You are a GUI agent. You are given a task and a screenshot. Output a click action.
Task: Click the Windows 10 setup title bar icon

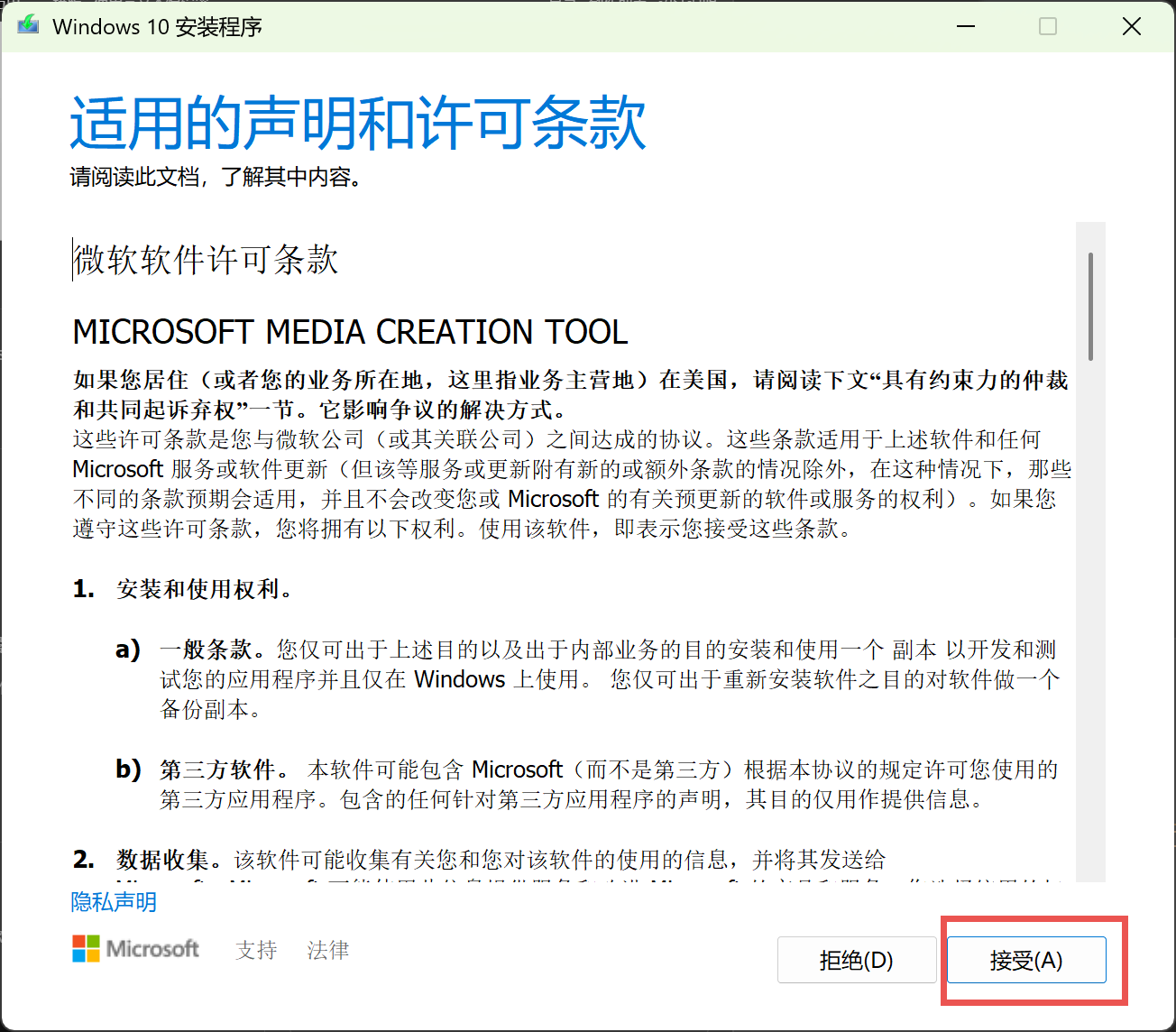(29, 26)
